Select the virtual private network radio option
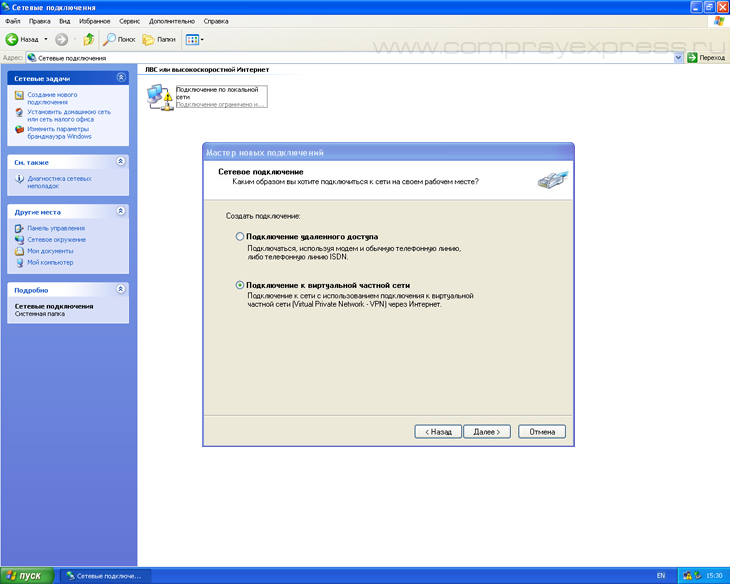The width and height of the screenshot is (730, 584). pos(239,285)
